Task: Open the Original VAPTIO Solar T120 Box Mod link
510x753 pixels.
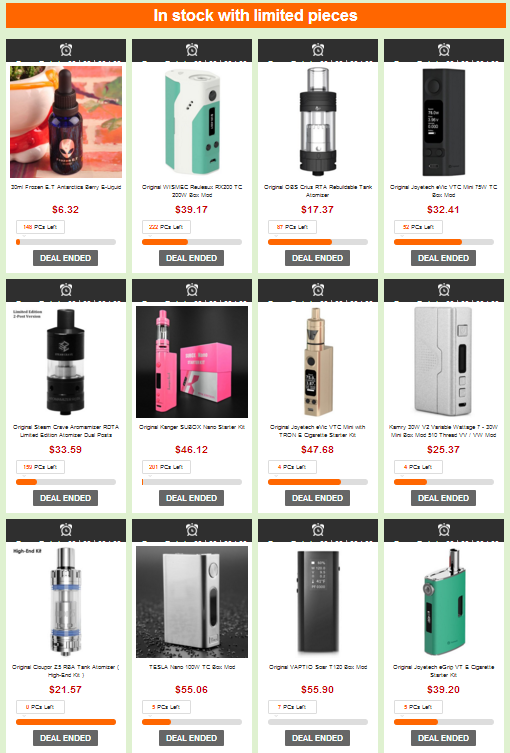Action: [x=318, y=667]
